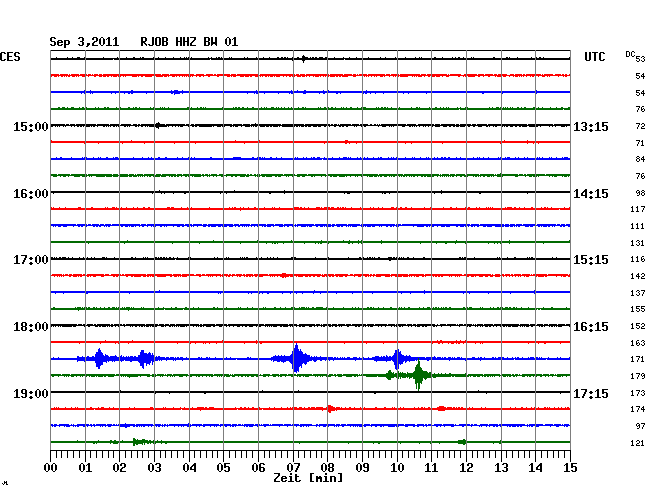Click minute 14 on the time axis

click(535, 468)
